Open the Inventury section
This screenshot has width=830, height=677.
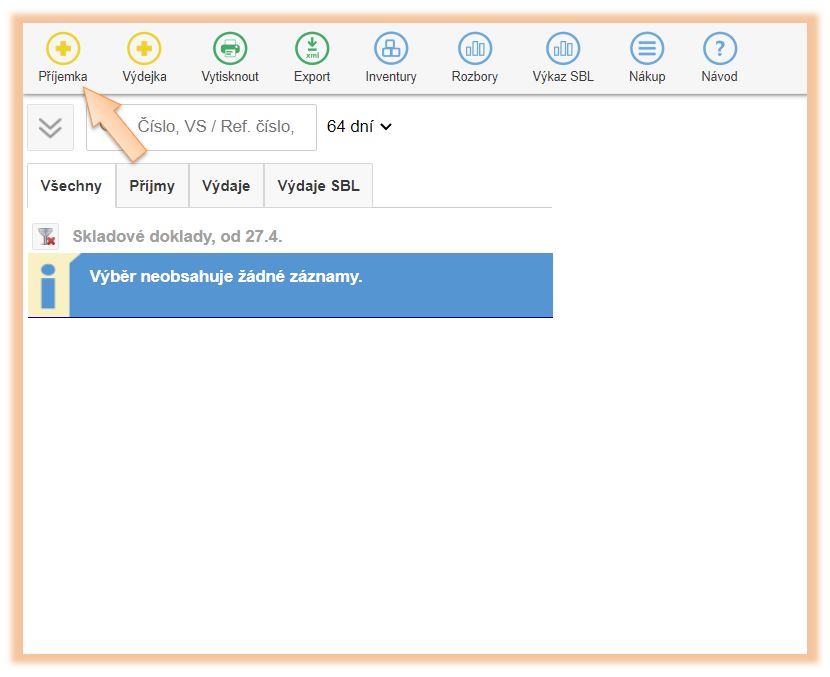391,49
